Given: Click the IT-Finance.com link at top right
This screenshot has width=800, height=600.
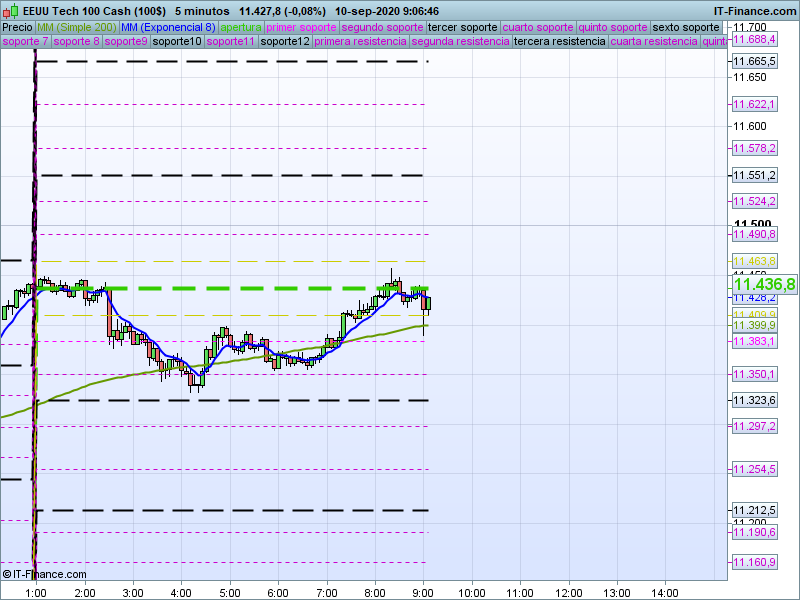Looking at the screenshot, I should (754, 10).
